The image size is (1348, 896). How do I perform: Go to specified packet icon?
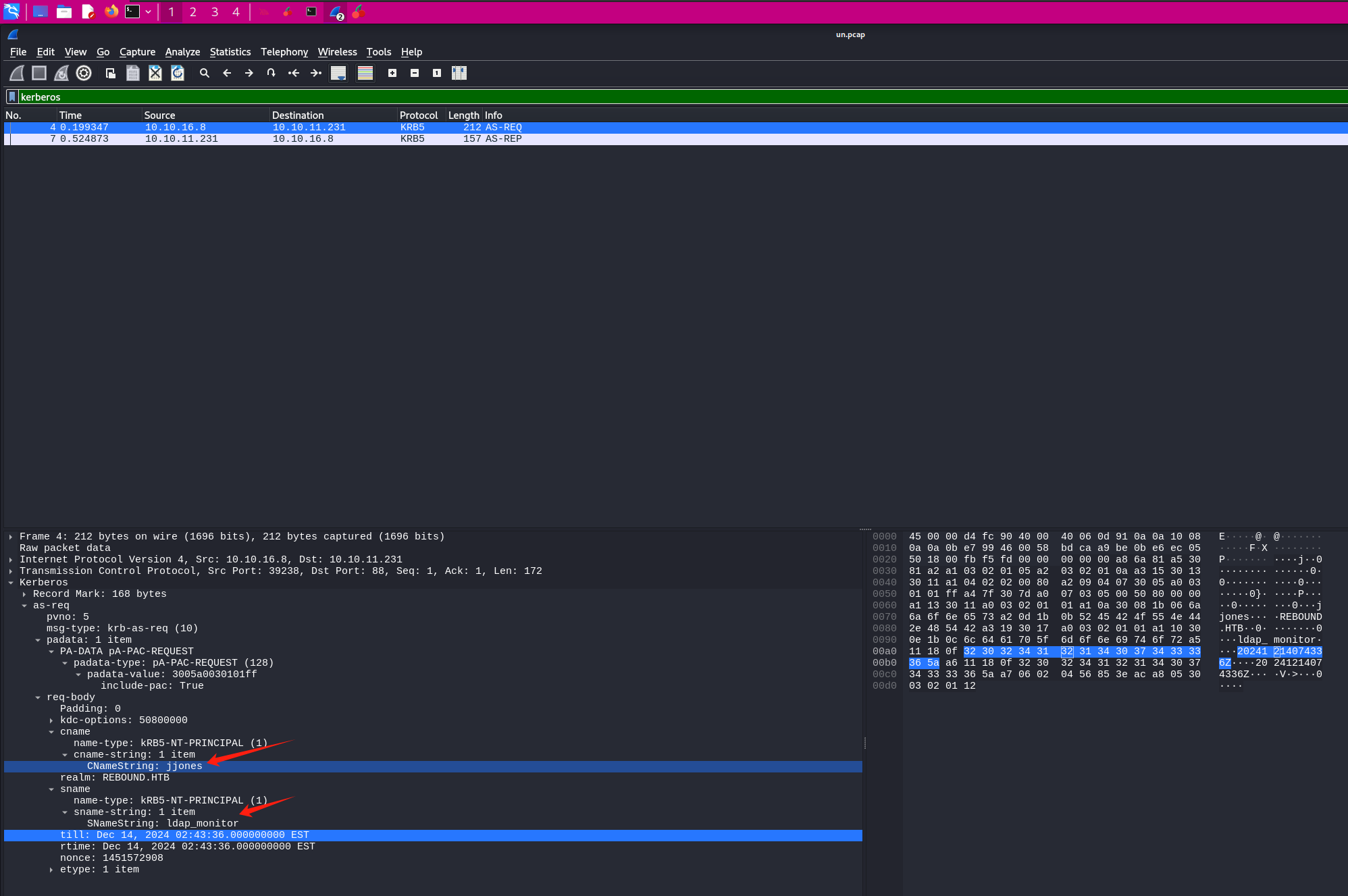271,73
